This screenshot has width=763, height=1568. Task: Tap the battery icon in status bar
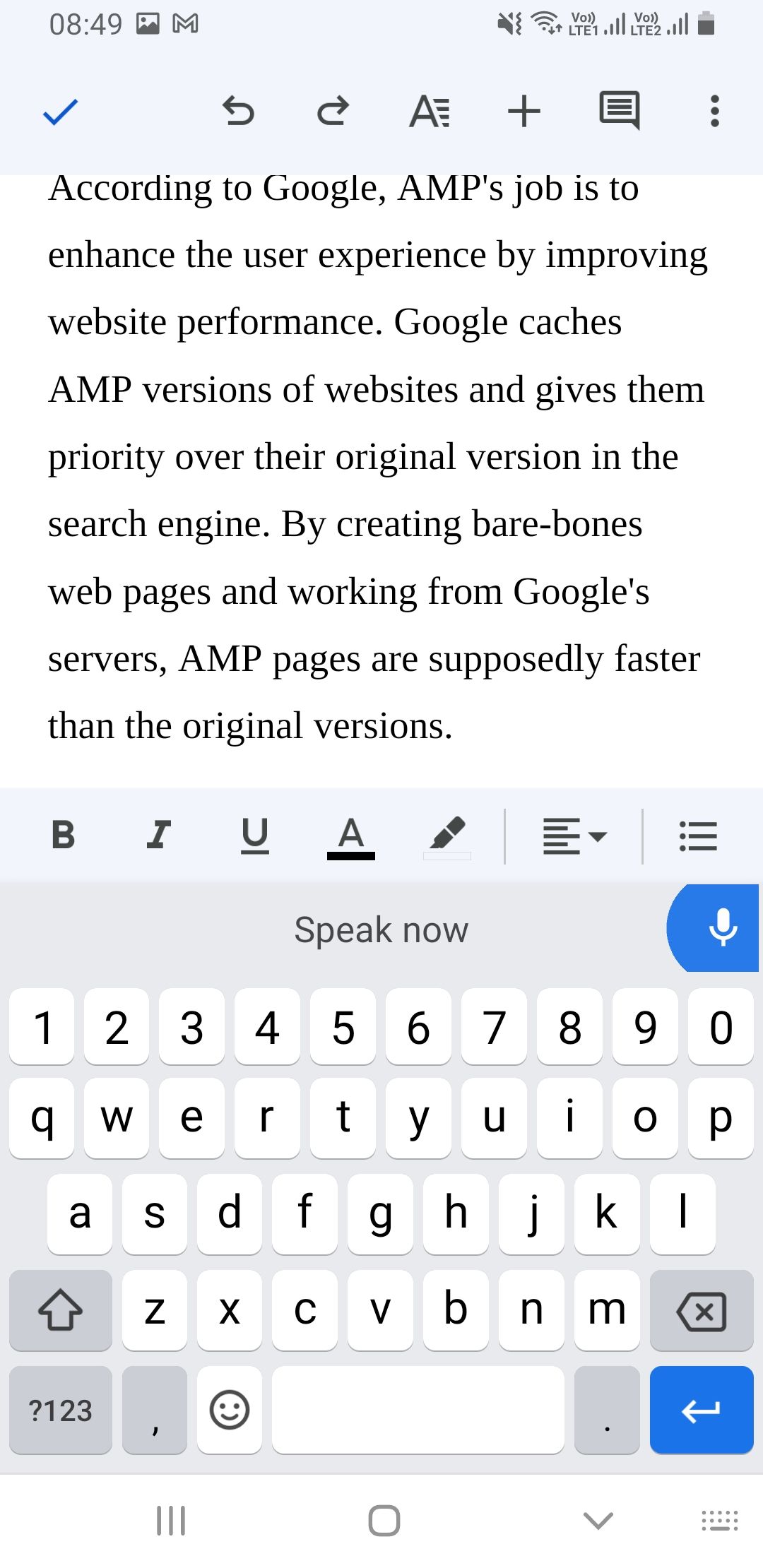[706, 23]
